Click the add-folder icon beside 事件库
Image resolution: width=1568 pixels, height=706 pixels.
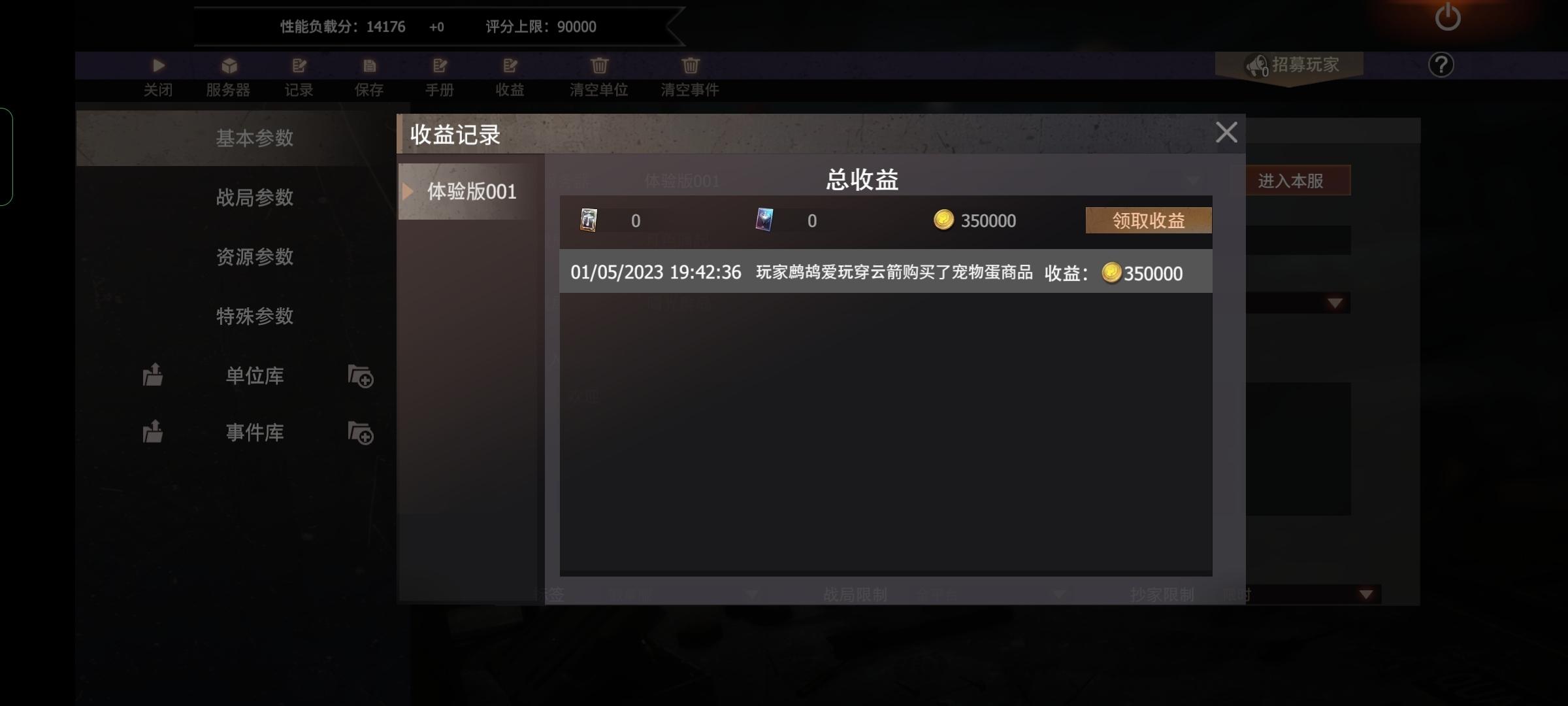pyautogui.click(x=360, y=433)
